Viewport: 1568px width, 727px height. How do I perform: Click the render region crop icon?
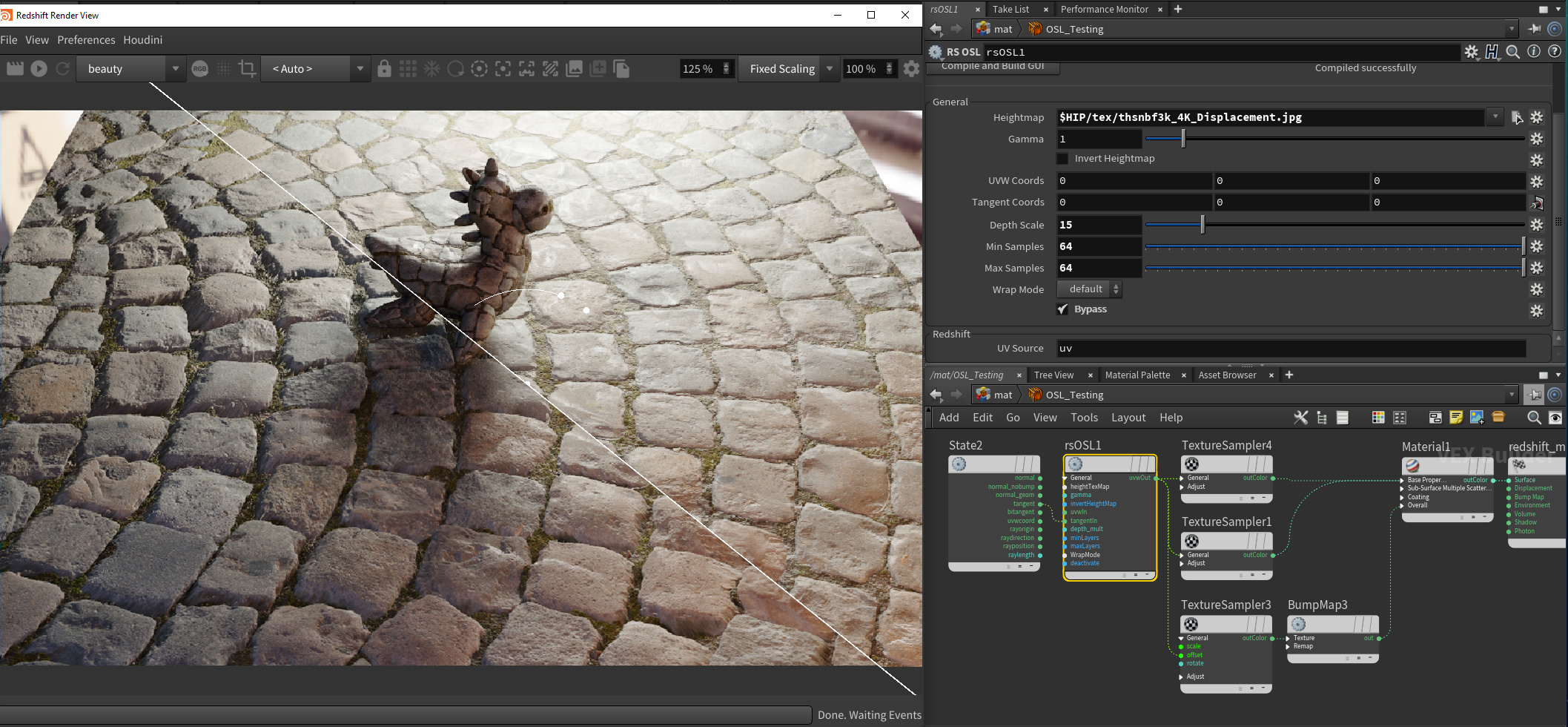248,68
